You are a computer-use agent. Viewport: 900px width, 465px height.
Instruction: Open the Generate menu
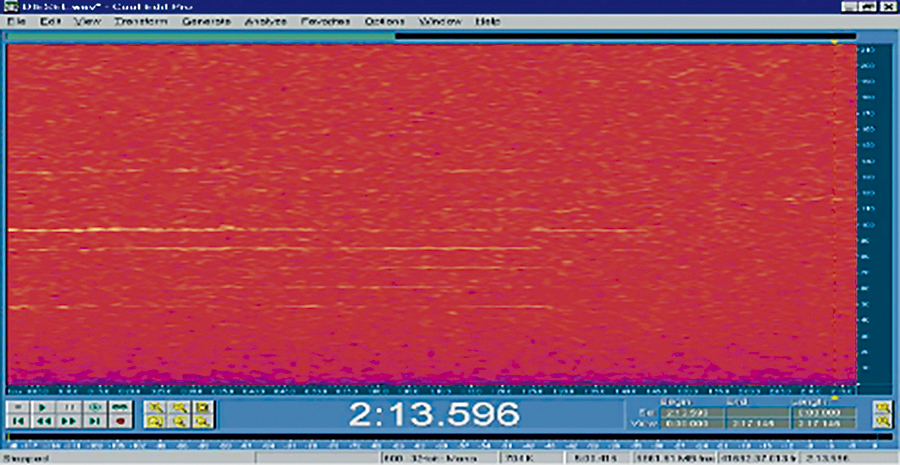pyautogui.click(x=206, y=22)
